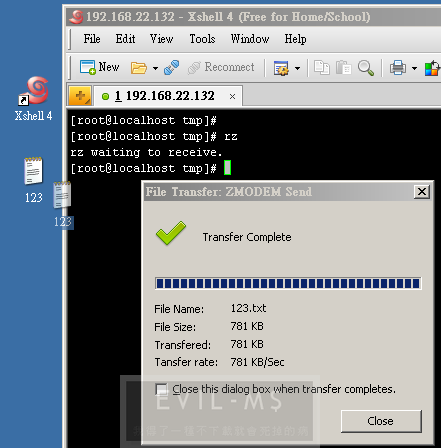Close the 192.168.22.132 session tab
Image resolution: width=441 pixels, height=448 pixels.
click(232, 97)
